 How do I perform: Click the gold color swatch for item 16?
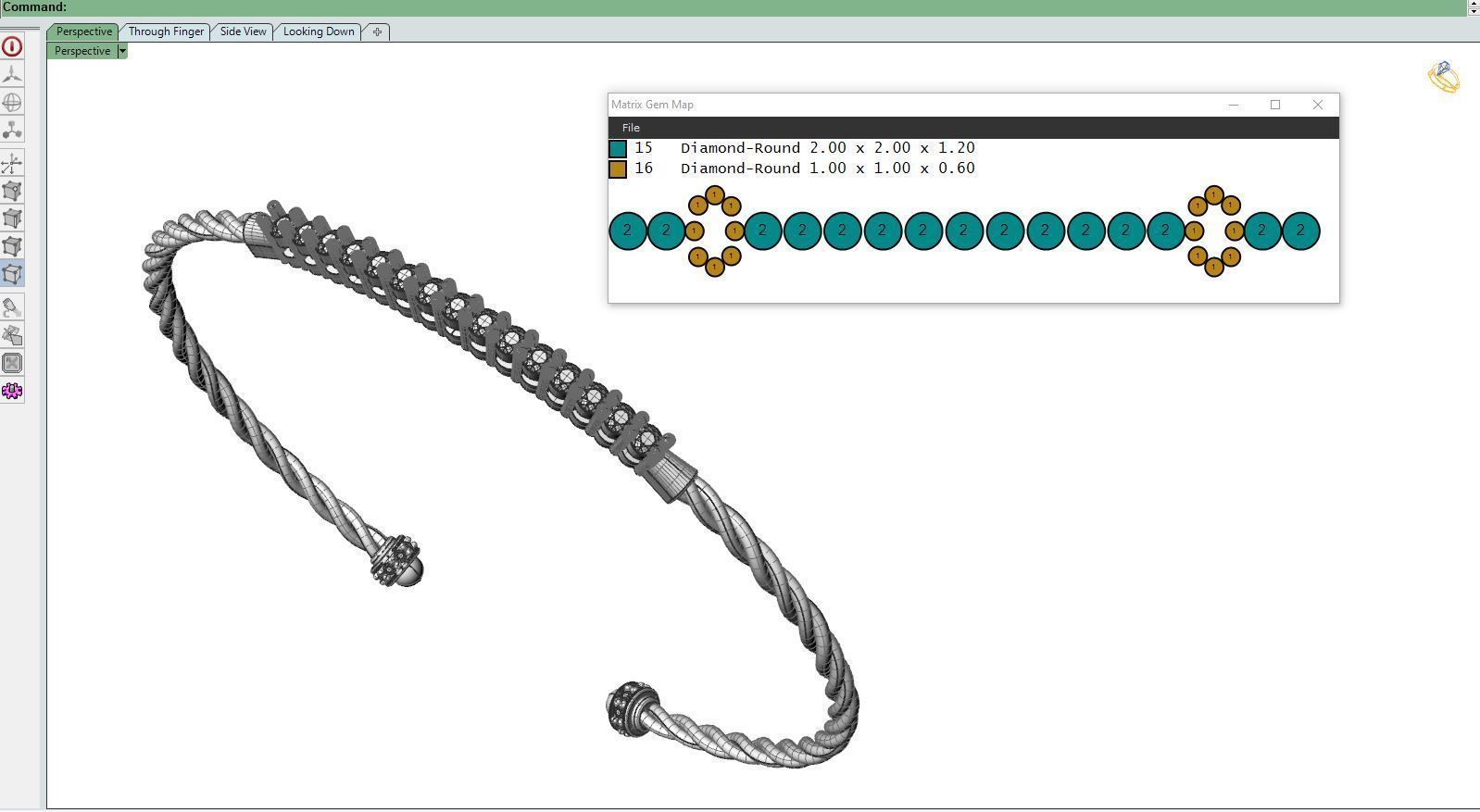(x=618, y=169)
